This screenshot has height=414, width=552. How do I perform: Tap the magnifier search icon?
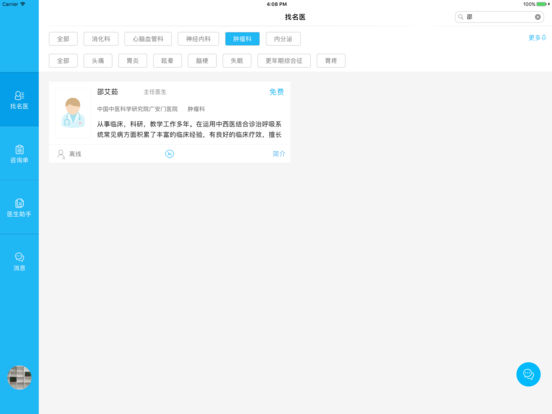click(460, 17)
